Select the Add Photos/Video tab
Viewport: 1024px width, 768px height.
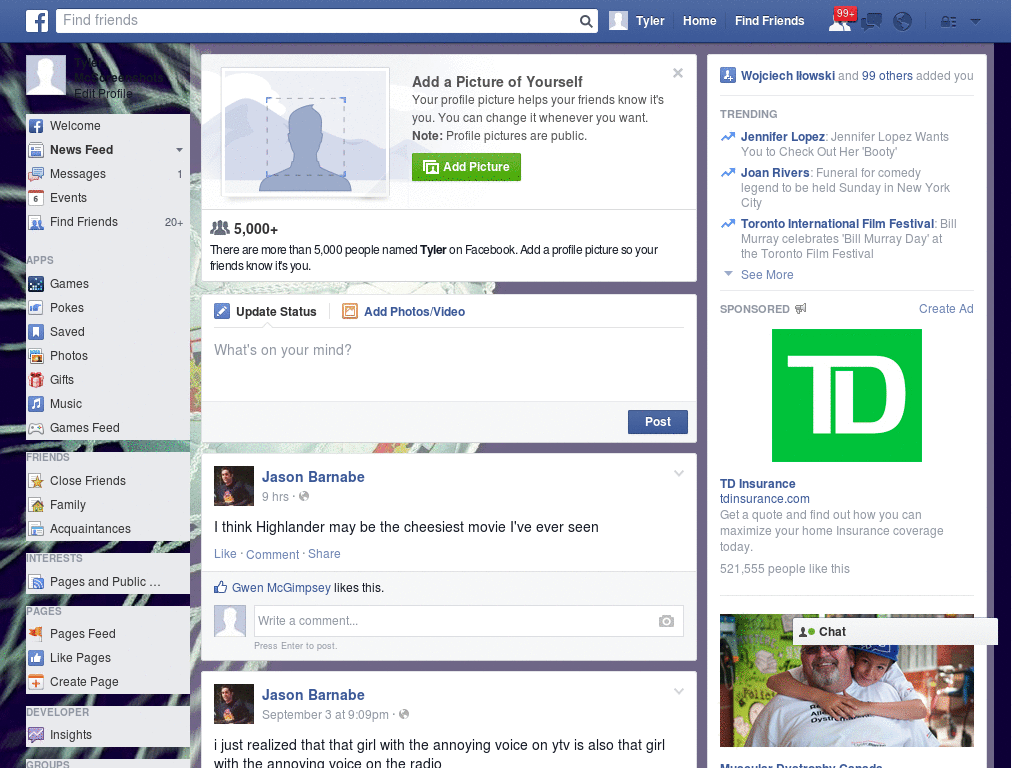point(404,312)
